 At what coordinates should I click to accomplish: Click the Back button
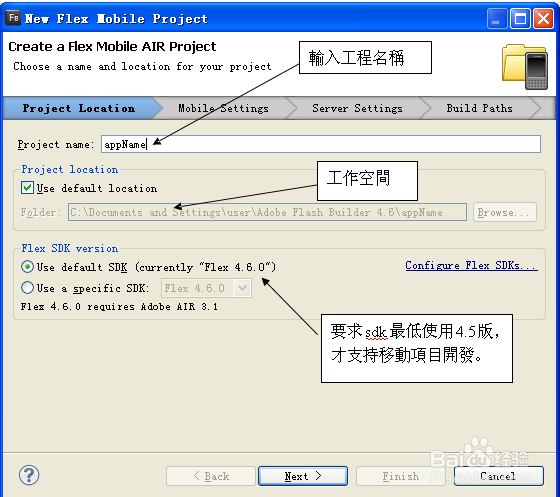coord(211,476)
